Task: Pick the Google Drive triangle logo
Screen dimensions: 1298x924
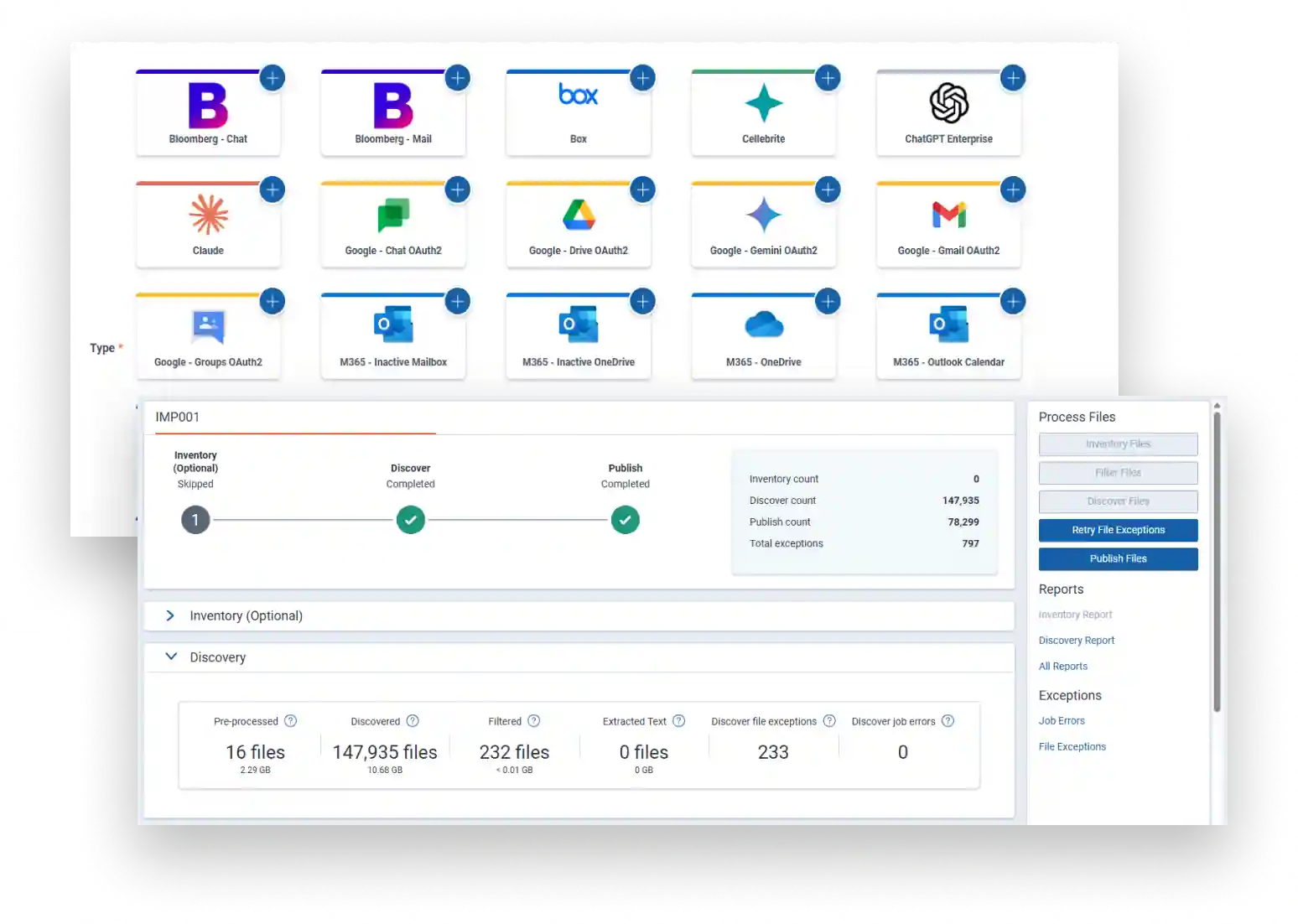Action: pos(579,215)
